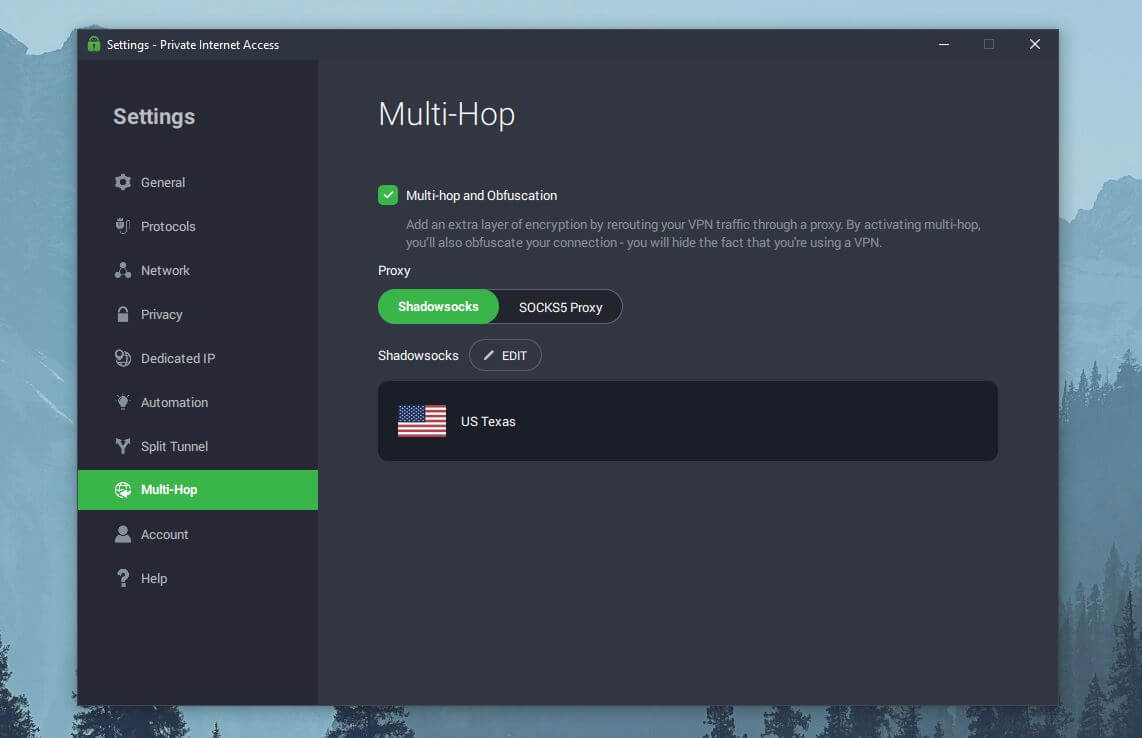Viewport: 1142px width, 738px height.
Task: Click the General gear icon
Action: pyautogui.click(x=123, y=182)
